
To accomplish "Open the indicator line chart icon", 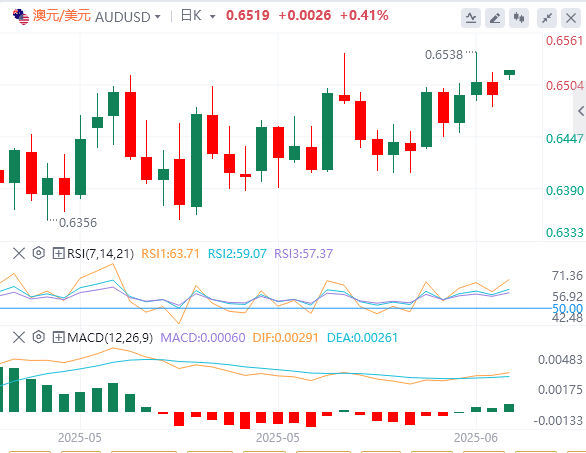I will click(471, 18).
